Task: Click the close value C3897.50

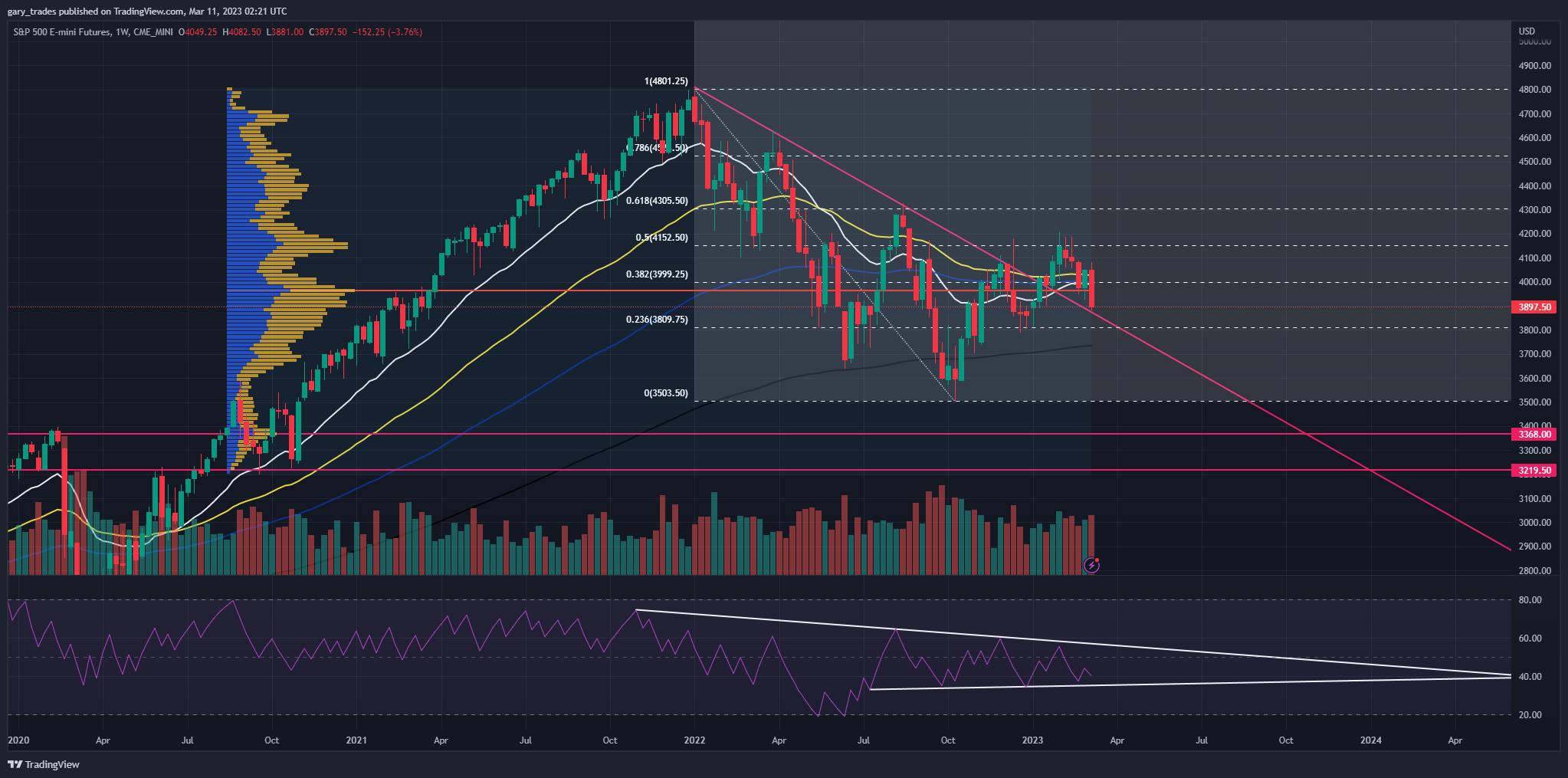Action: (328, 32)
